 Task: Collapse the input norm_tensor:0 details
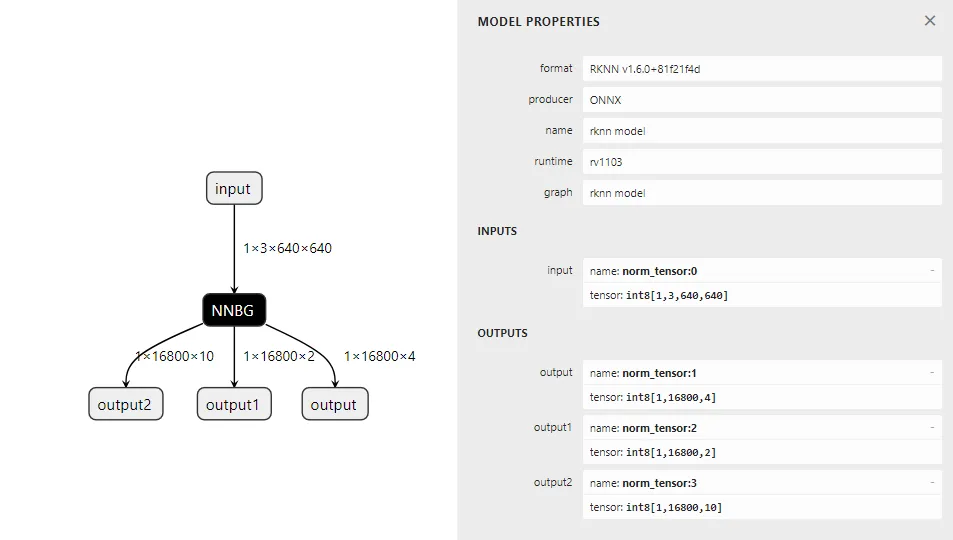[x=932, y=271]
